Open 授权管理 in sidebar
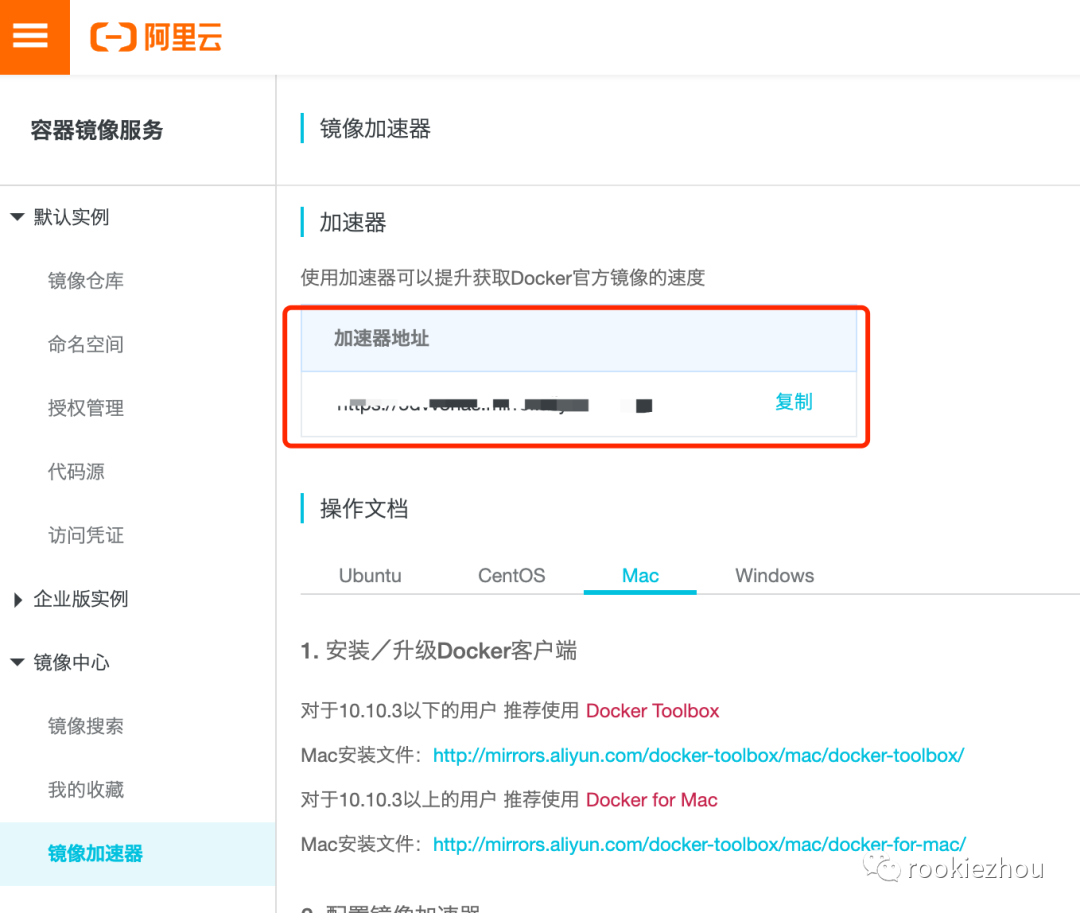This screenshot has height=913, width=1080. [86, 408]
